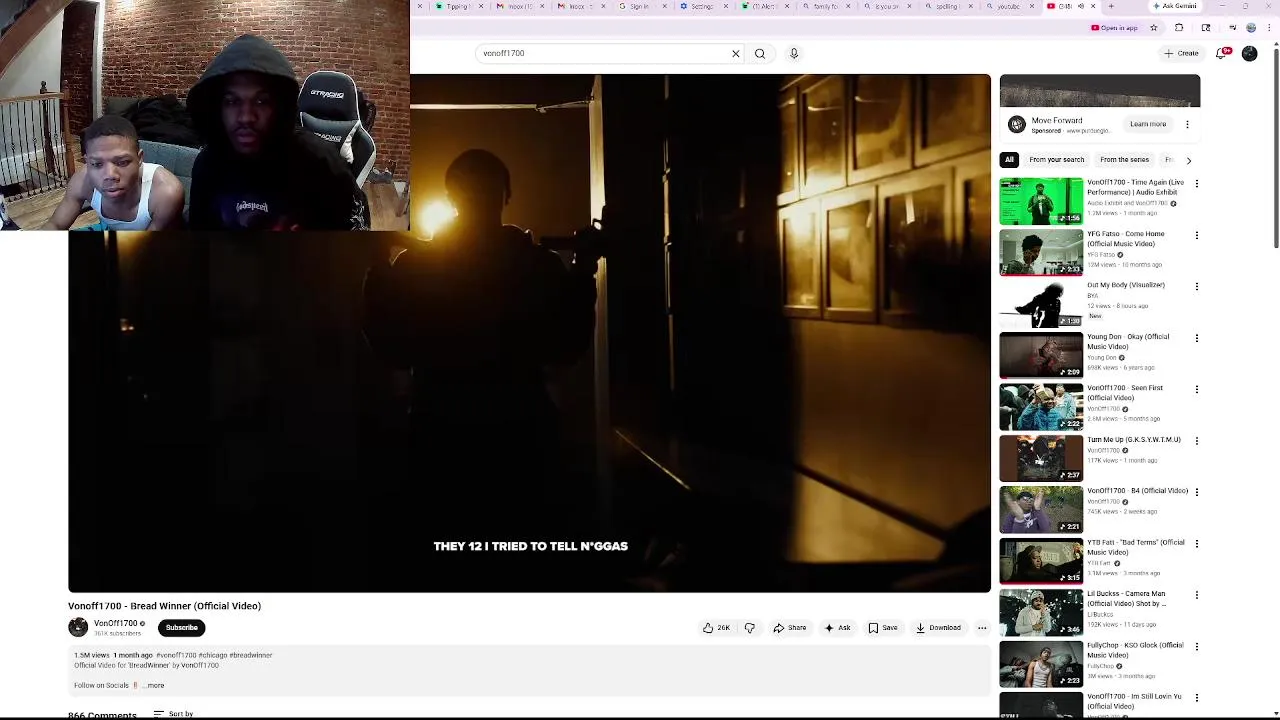This screenshot has height=720, width=1280.
Task: Open YFG Fatso channel name link
Action: (1101, 255)
